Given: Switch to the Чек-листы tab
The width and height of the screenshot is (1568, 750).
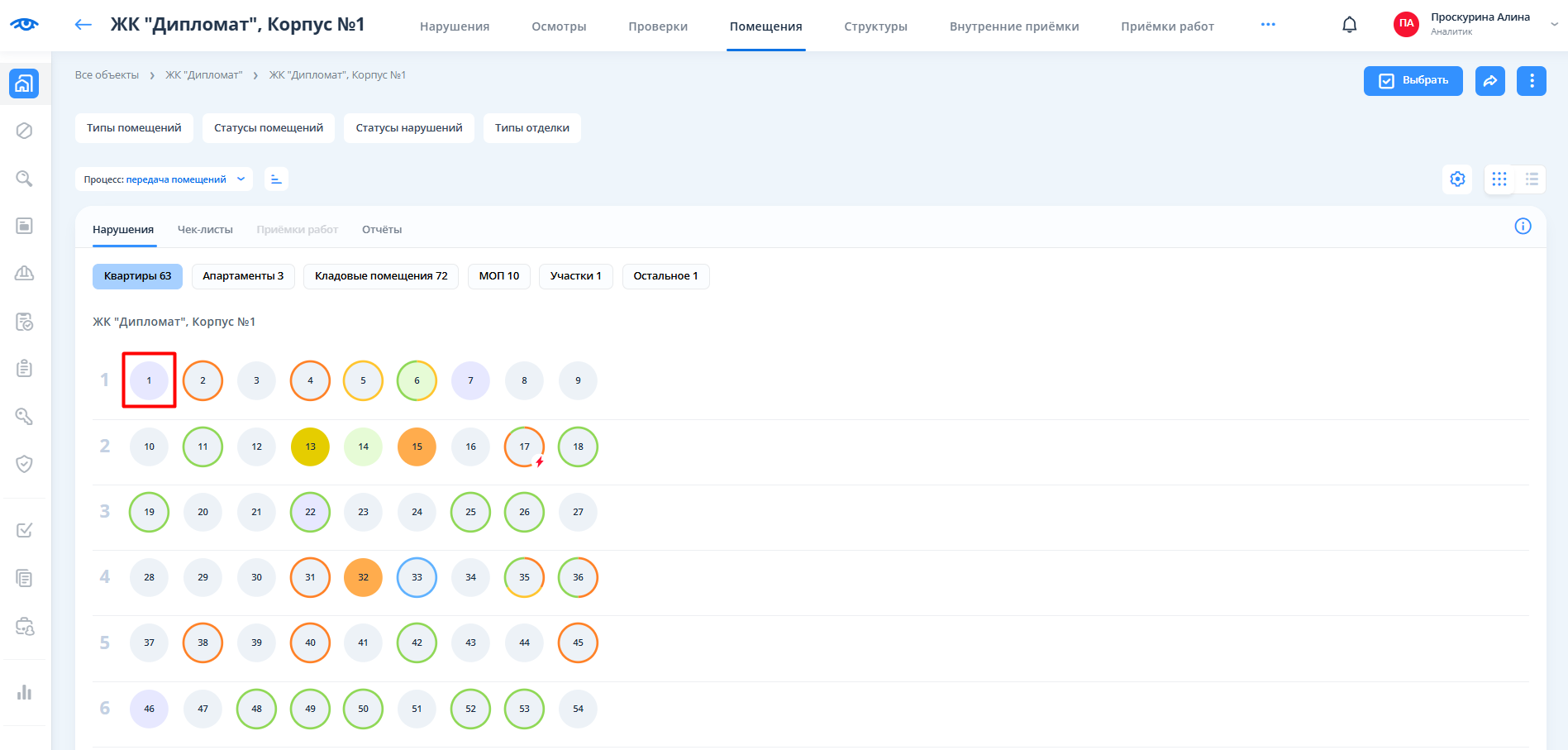Looking at the screenshot, I should tap(205, 230).
